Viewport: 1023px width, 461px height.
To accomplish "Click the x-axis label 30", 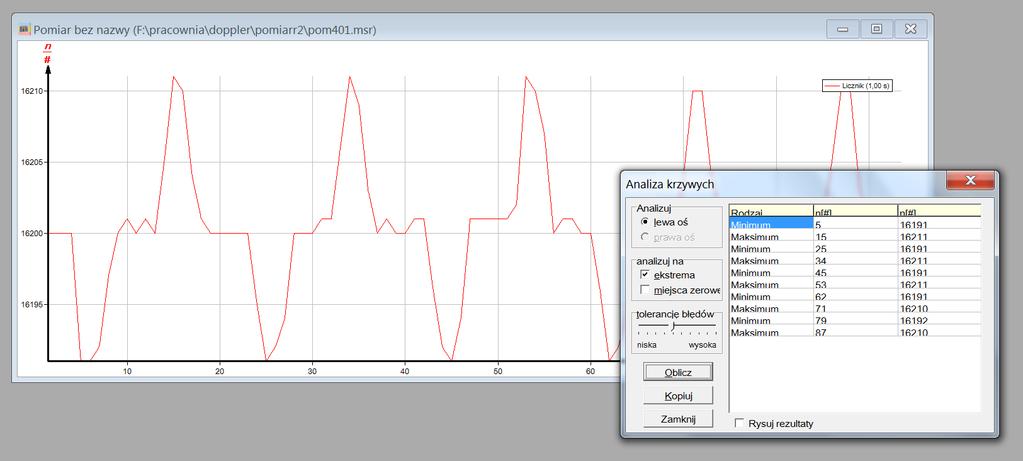I will 313,371.
